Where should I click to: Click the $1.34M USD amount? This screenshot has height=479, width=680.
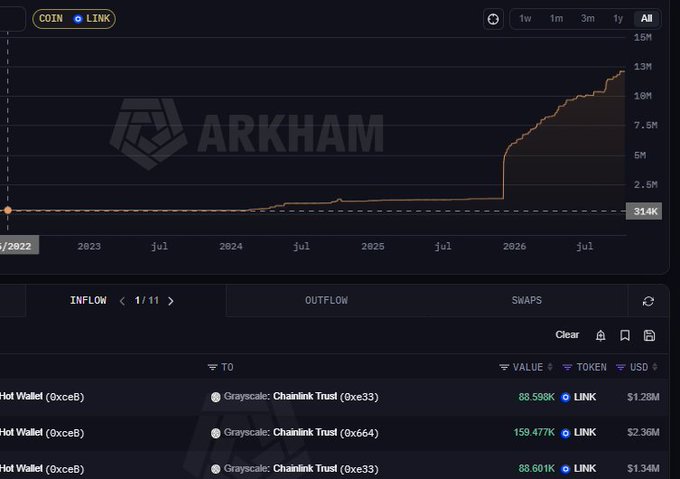coord(643,469)
